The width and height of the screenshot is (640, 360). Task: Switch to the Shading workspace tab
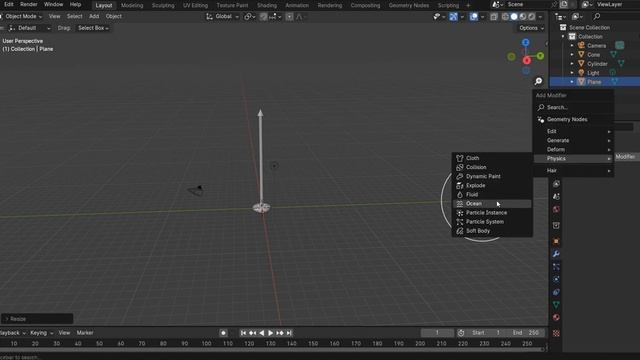point(267,5)
